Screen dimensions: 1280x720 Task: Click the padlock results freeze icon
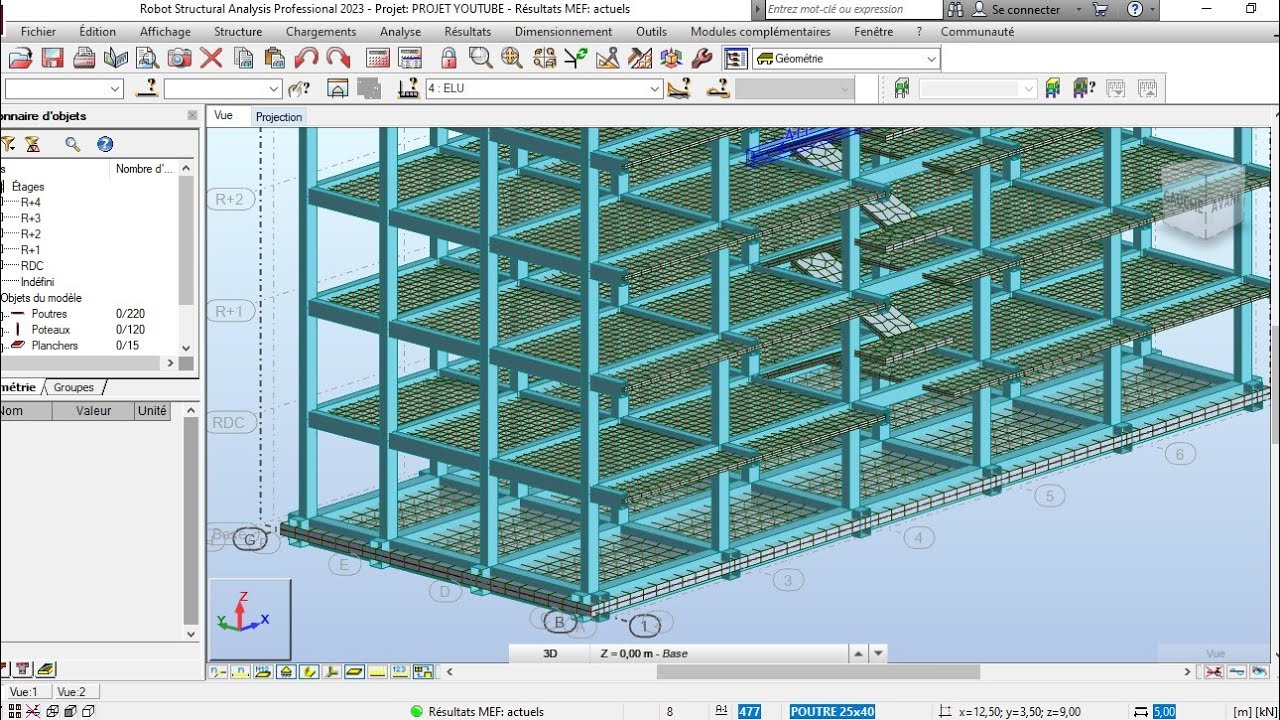[x=449, y=58]
